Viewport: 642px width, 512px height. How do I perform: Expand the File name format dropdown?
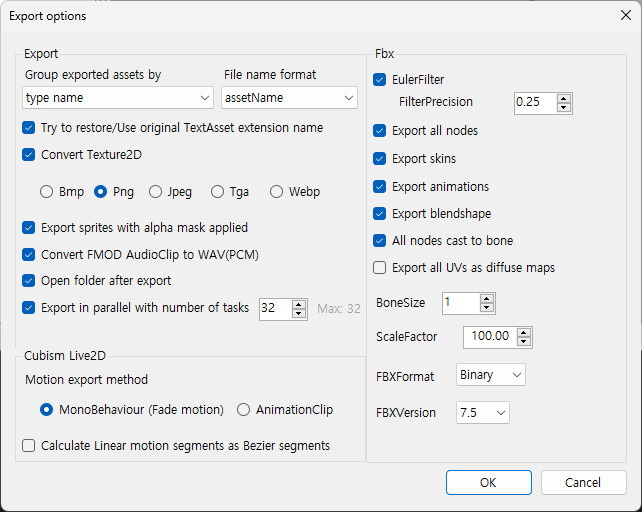(289, 98)
